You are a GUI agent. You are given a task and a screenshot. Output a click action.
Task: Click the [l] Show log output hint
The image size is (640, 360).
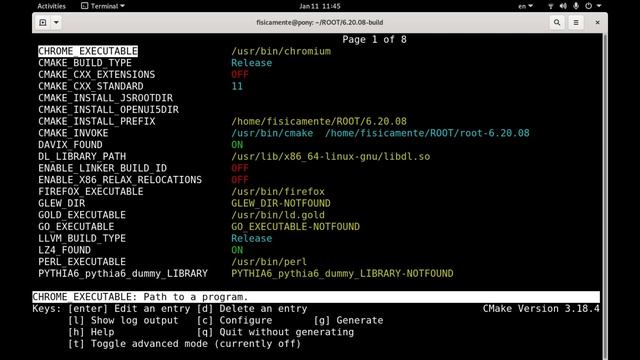click(x=123, y=320)
